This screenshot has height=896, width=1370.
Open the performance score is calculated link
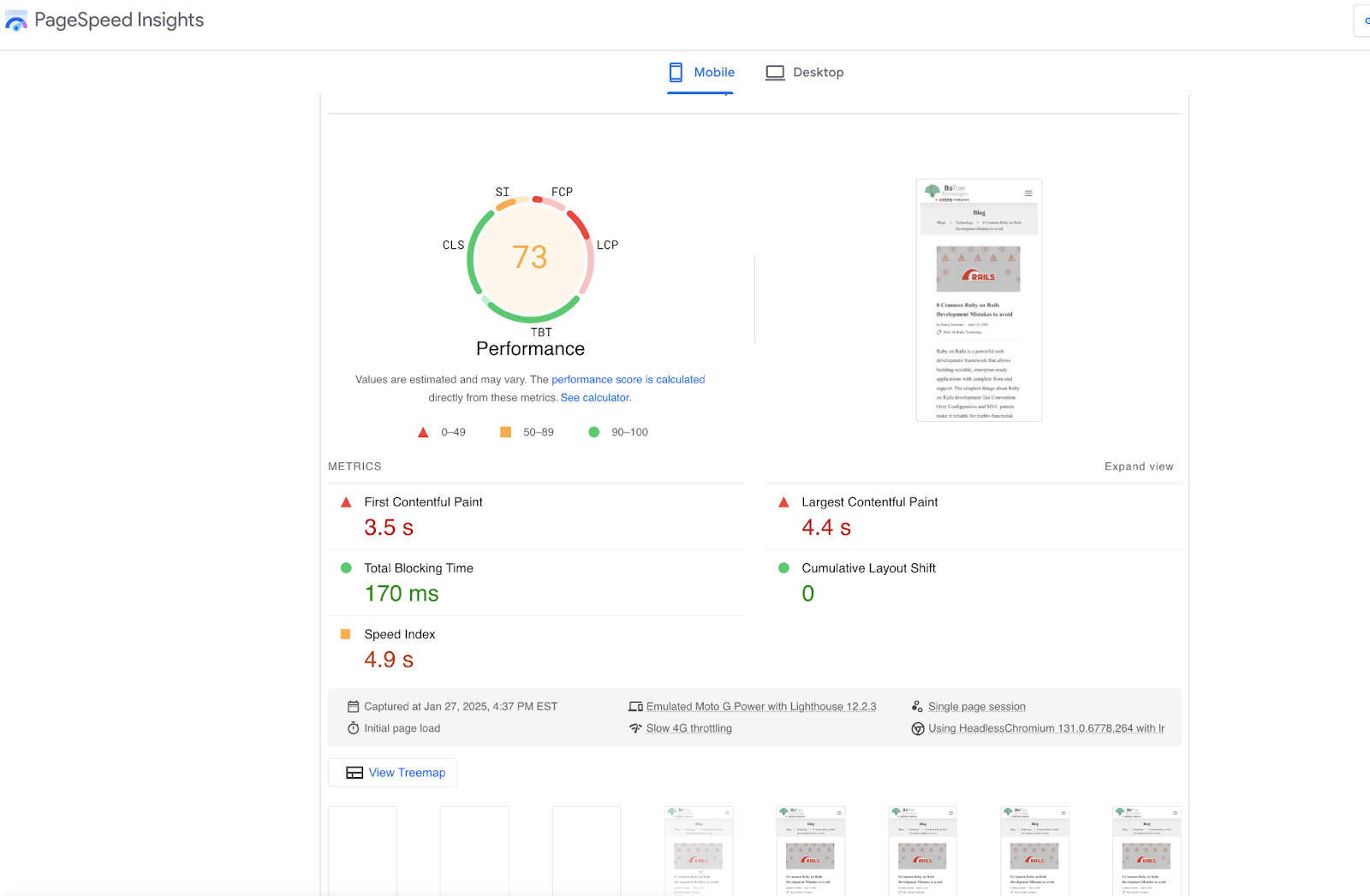(x=628, y=380)
